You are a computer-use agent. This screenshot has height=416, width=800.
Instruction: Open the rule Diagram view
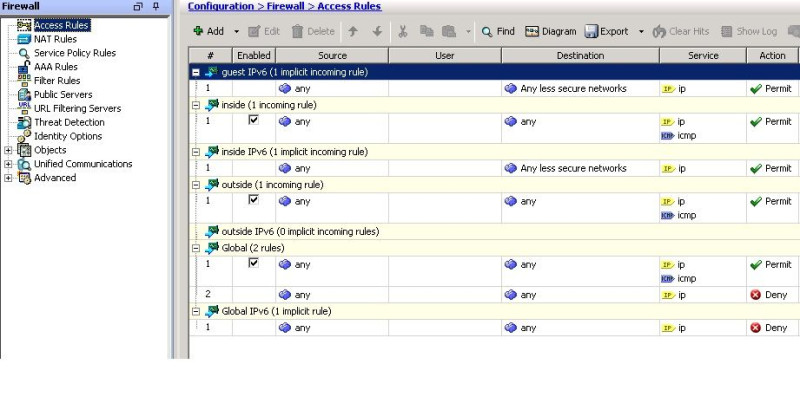point(551,31)
